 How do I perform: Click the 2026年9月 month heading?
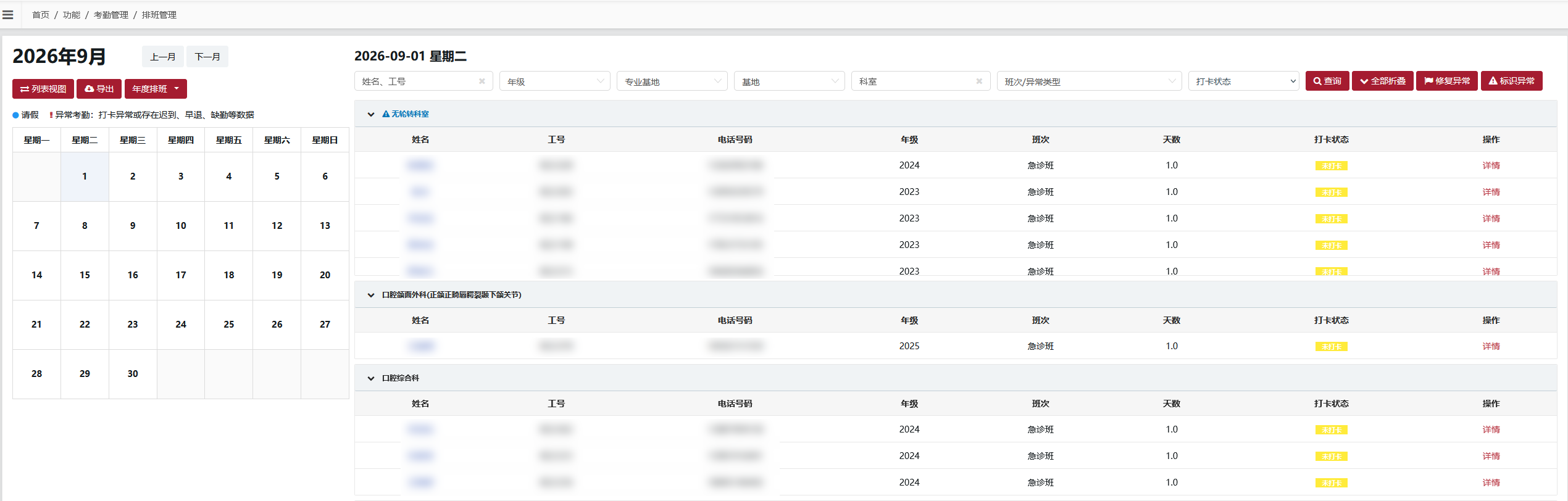[x=59, y=56]
